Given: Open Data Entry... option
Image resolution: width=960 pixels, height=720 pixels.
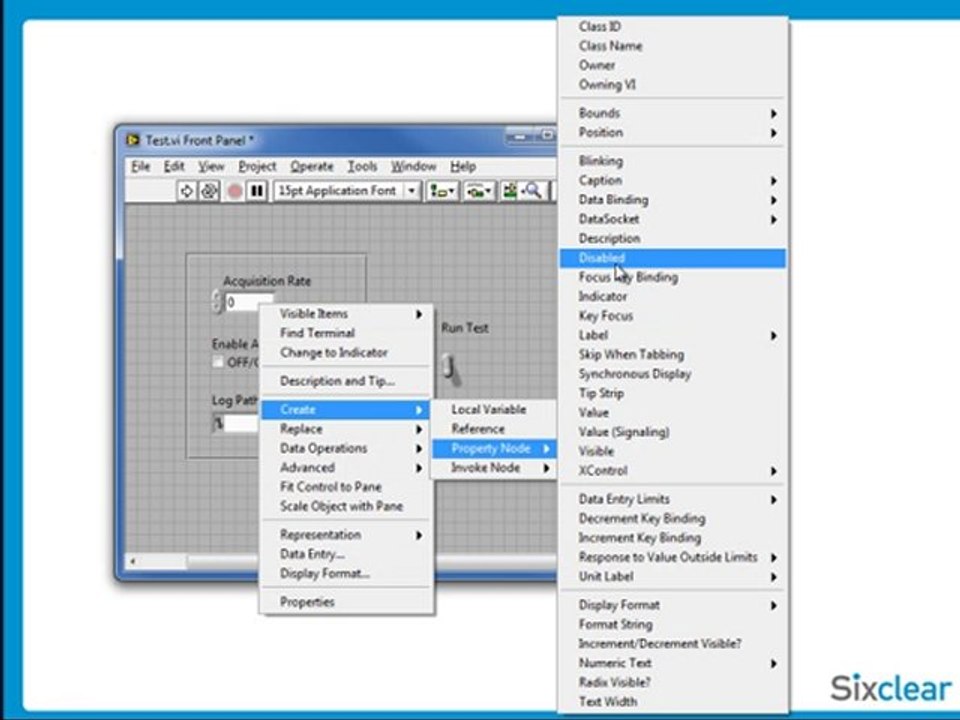Looking at the screenshot, I should click(x=347, y=554).
